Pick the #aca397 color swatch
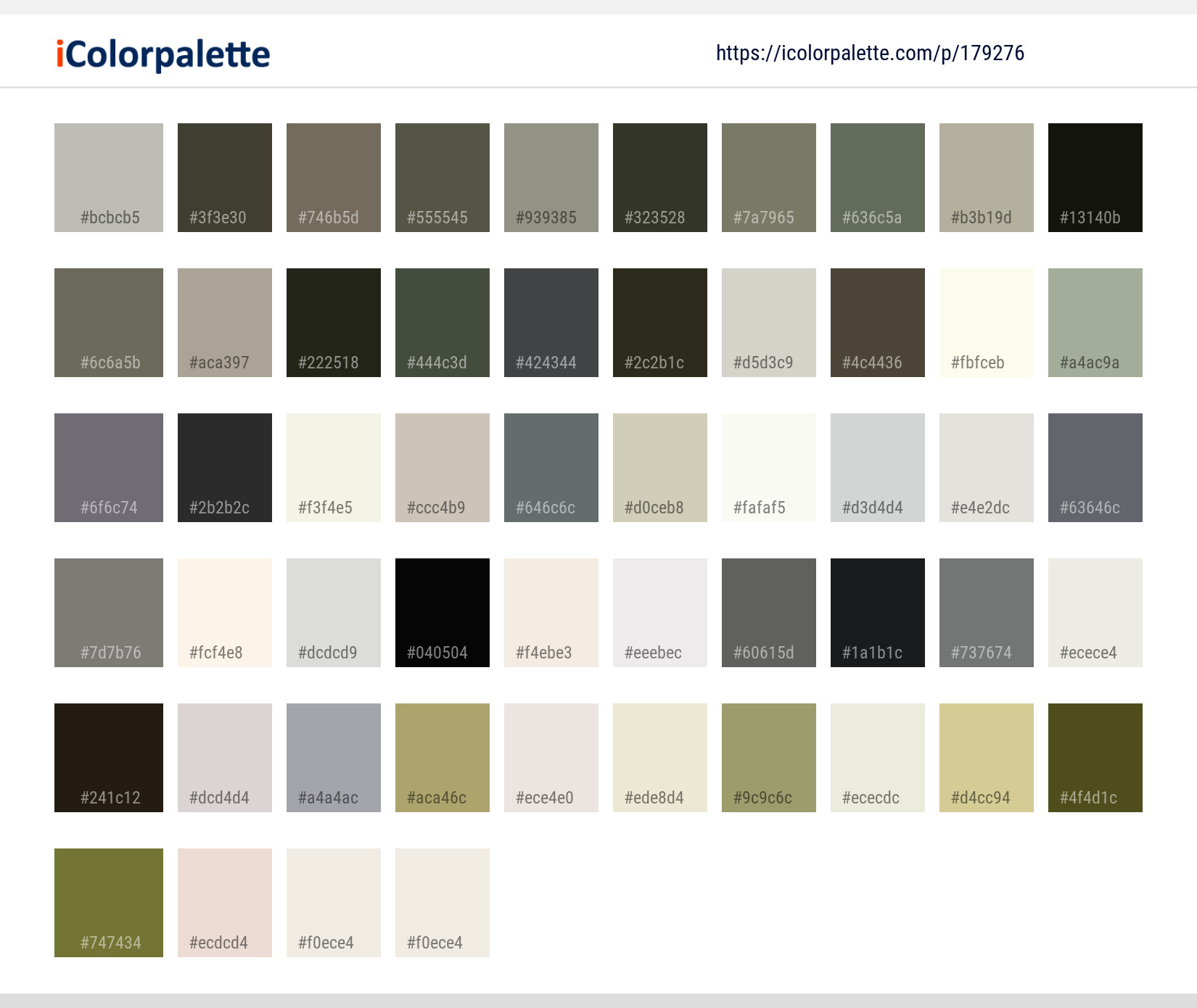The image size is (1197, 1008). (225, 323)
